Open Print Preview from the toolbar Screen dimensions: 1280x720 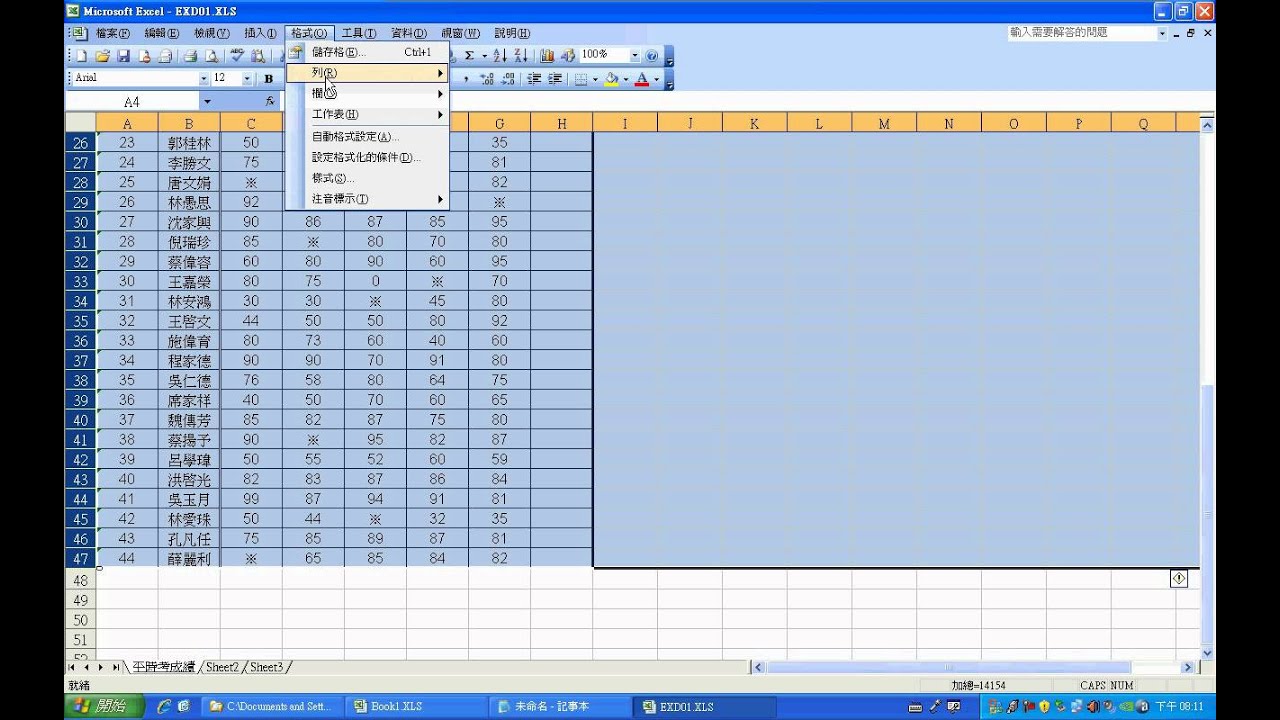tap(212, 56)
